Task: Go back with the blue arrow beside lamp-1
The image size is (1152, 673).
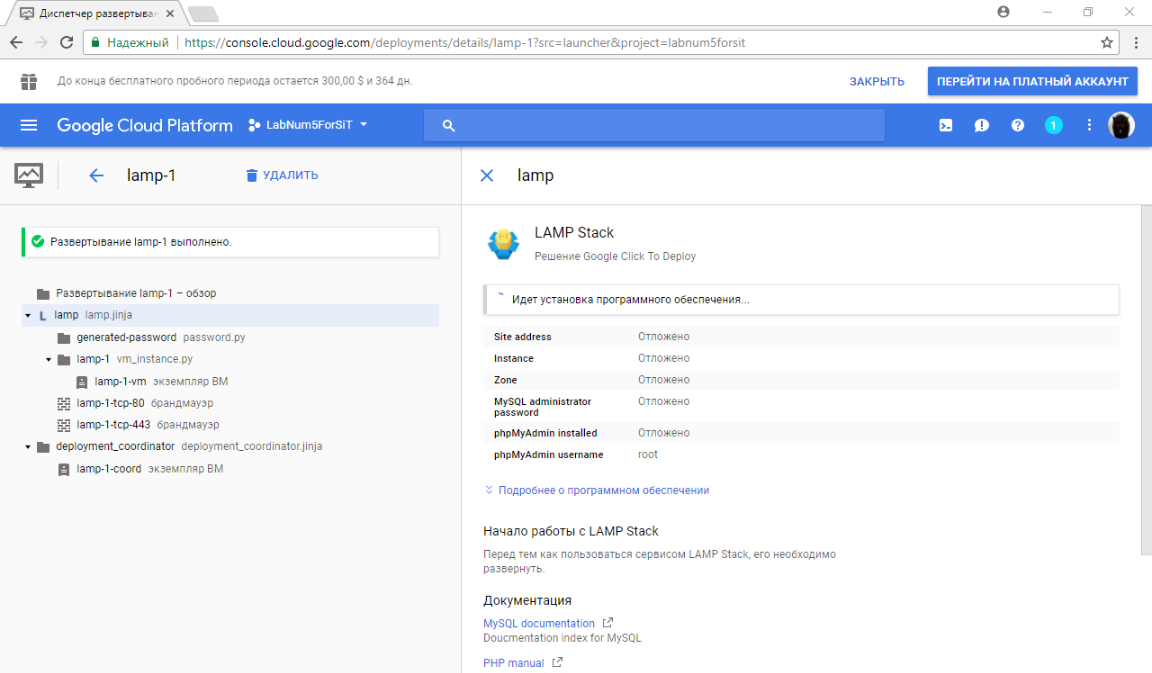Action: [x=96, y=176]
